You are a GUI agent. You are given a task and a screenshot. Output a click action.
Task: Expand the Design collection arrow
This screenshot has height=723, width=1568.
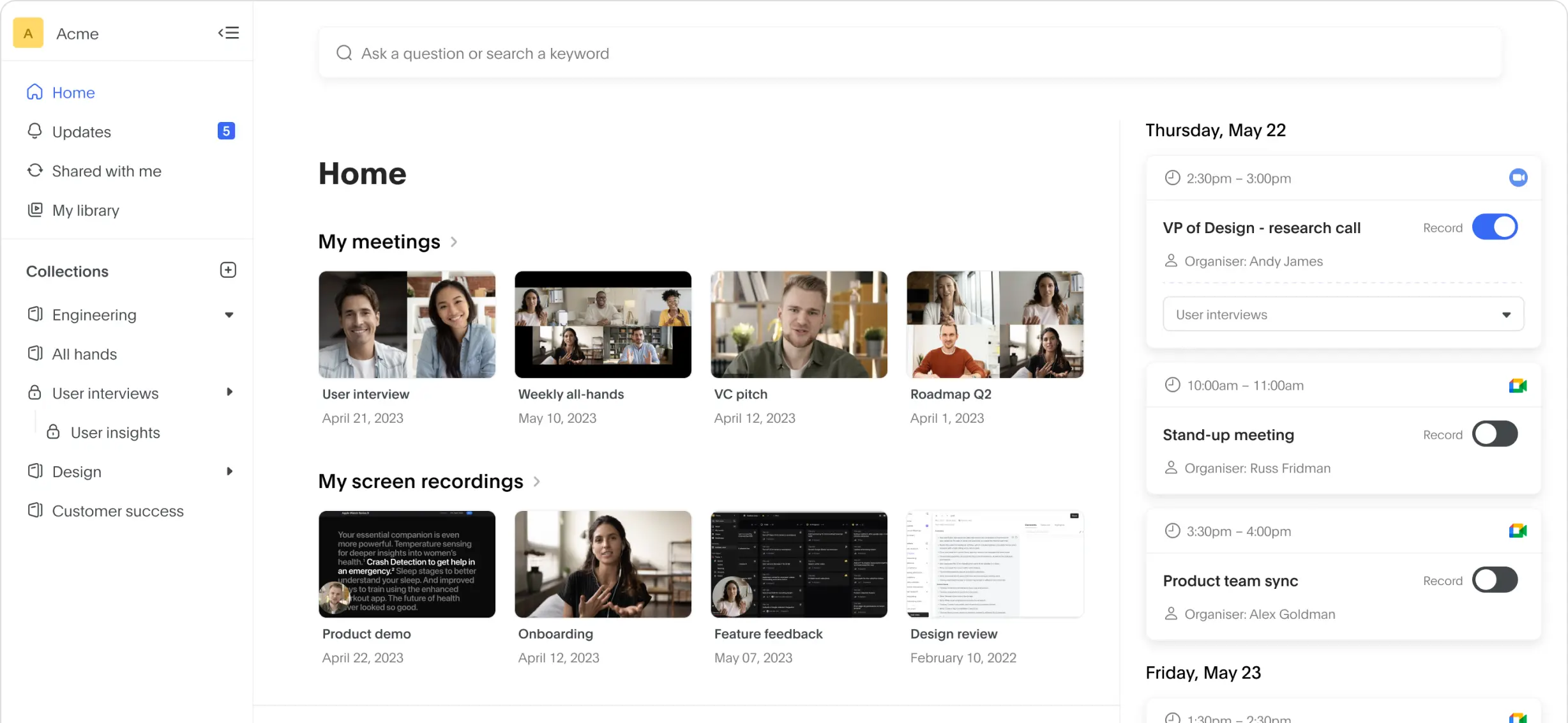(229, 471)
